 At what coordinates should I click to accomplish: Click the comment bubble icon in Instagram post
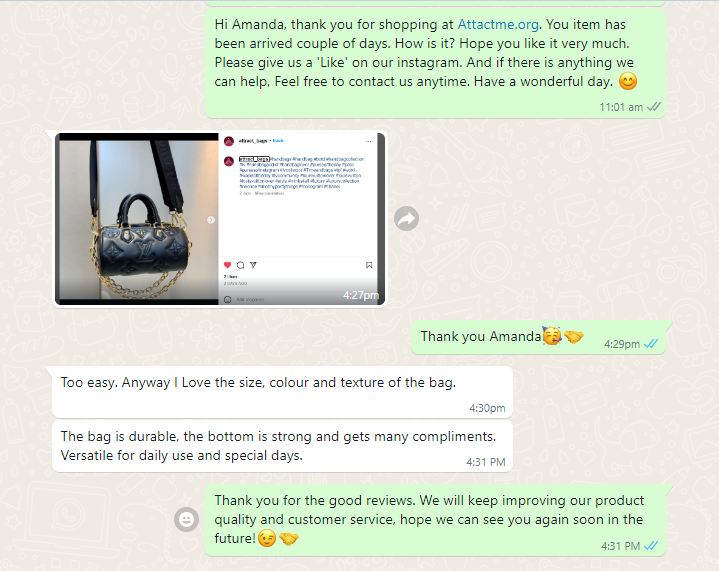[x=240, y=265]
